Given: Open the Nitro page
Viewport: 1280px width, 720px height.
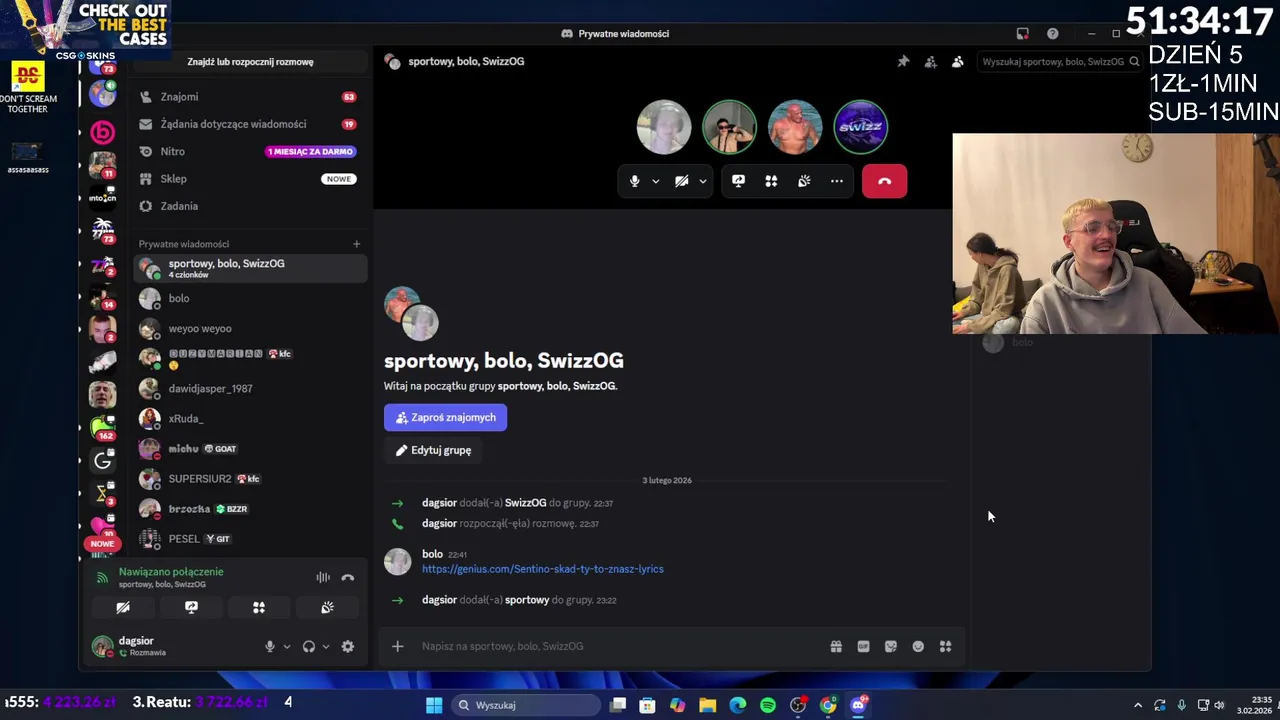Looking at the screenshot, I should click(x=250, y=151).
